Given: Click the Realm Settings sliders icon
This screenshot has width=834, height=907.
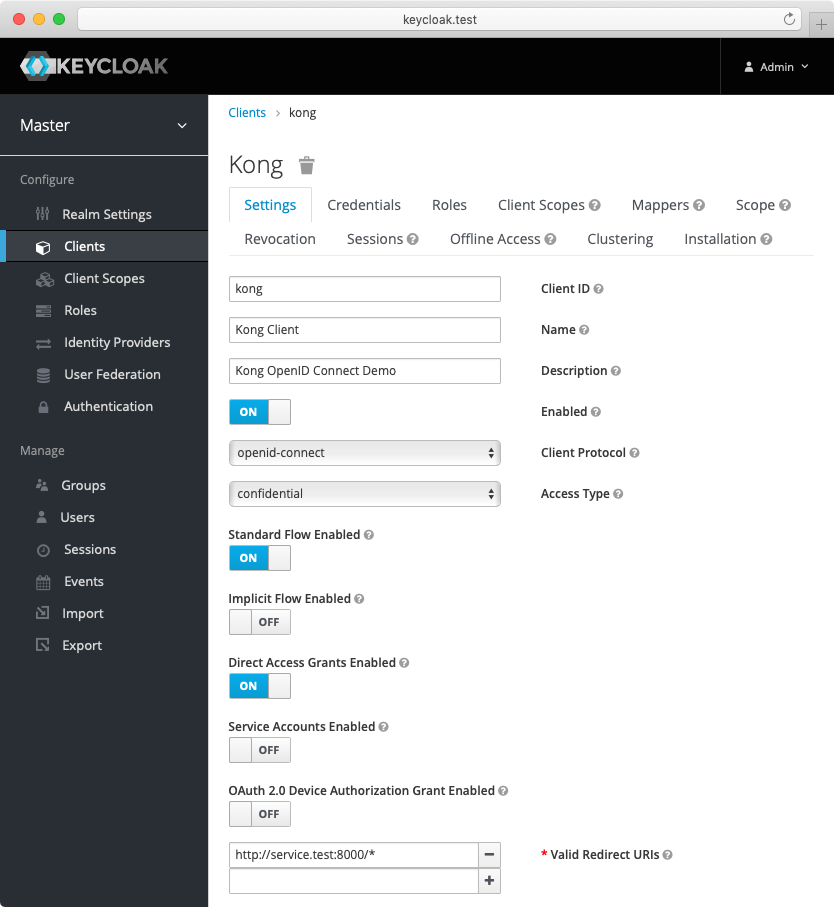Looking at the screenshot, I should 42,214.
